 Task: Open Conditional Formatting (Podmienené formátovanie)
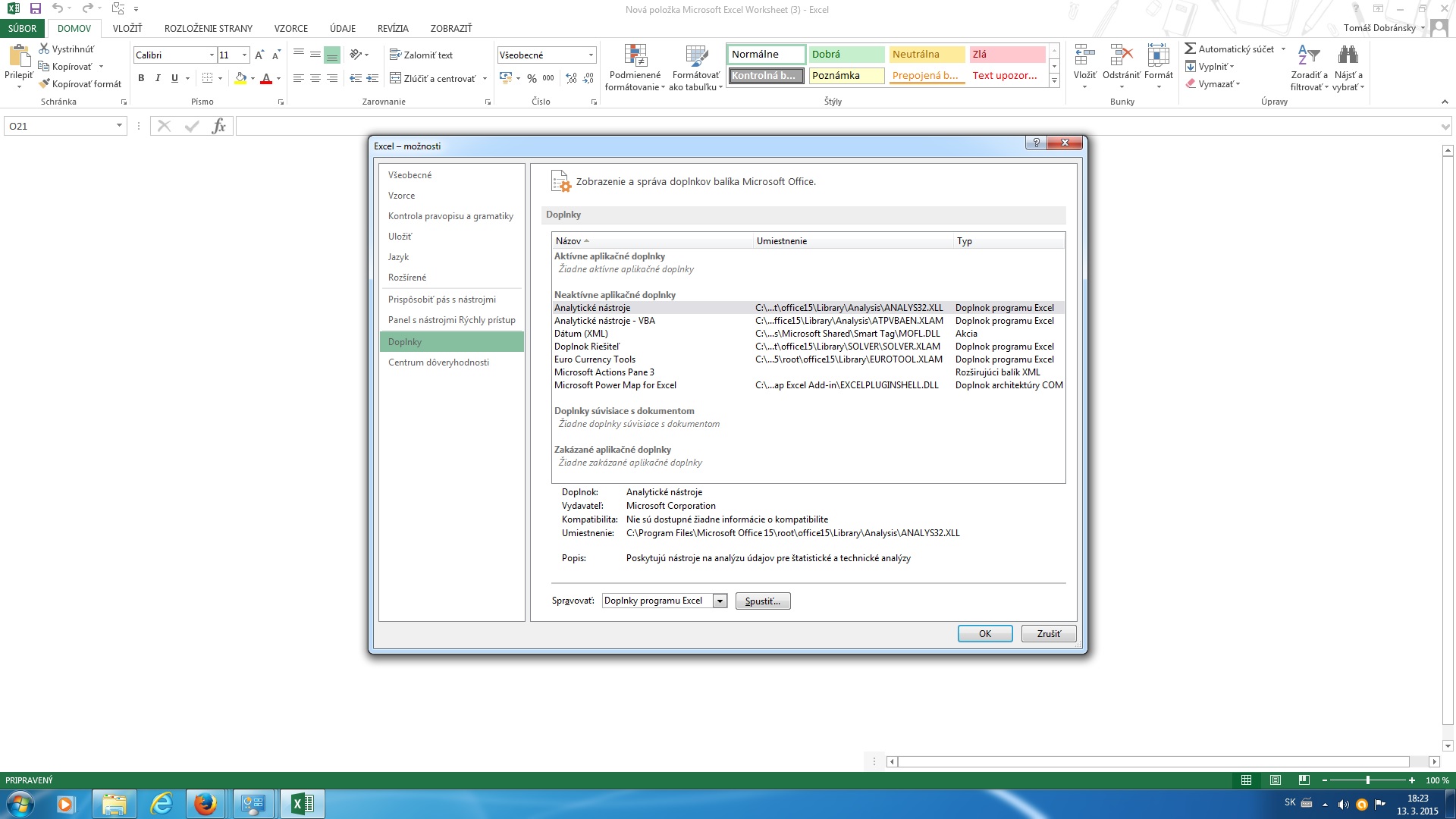click(x=635, y=67)
